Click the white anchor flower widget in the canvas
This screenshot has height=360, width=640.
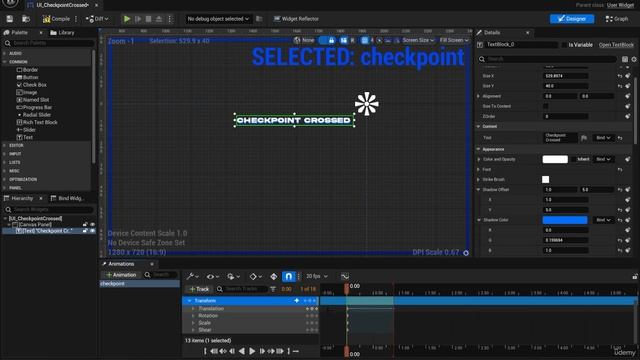tap(367, 104)
